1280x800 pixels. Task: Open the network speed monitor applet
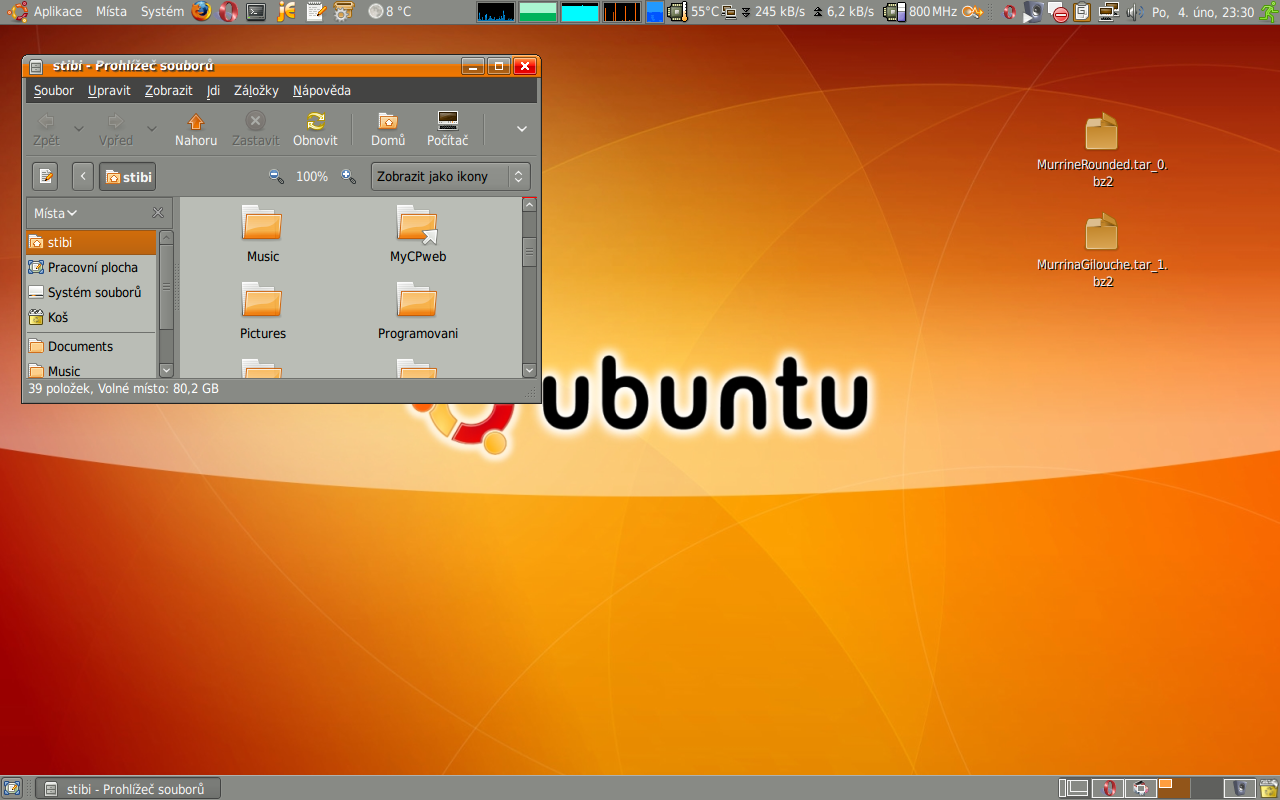(x=798, y=12)
